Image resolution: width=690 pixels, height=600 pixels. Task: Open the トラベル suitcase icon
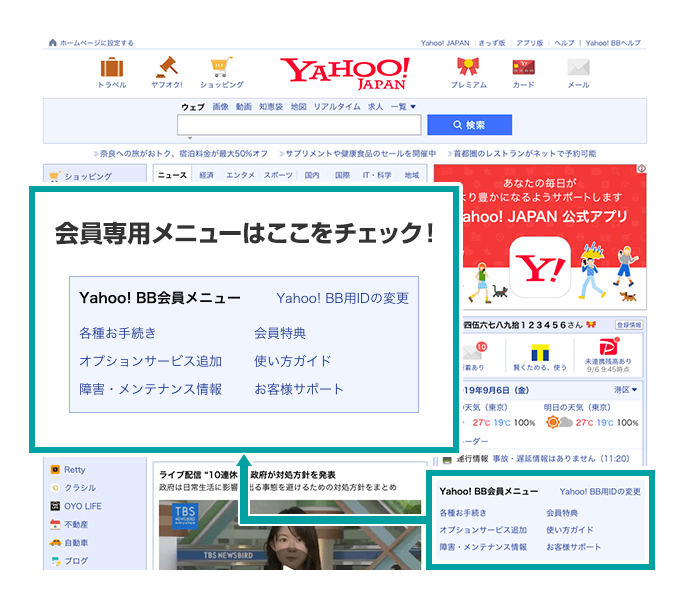[x=112, y=68]
